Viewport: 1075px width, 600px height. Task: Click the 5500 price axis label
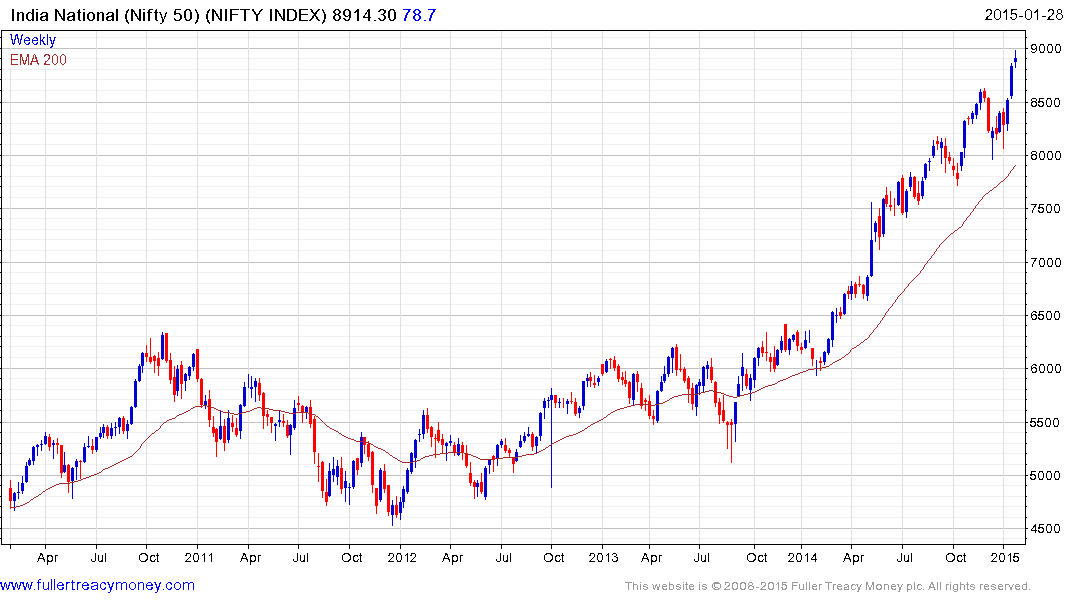[x=1046, y=422]
